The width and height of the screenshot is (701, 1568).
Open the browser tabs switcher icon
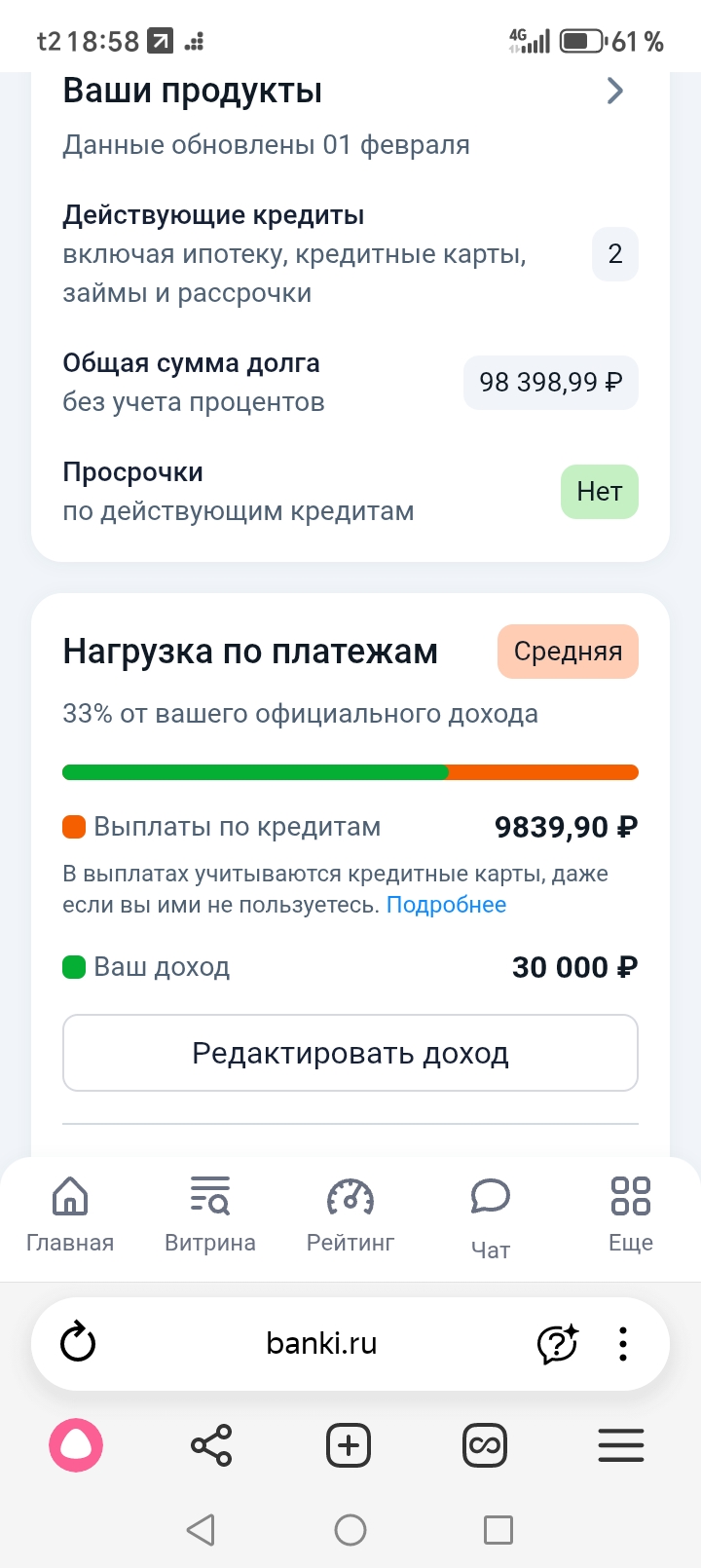[485, 1445]
